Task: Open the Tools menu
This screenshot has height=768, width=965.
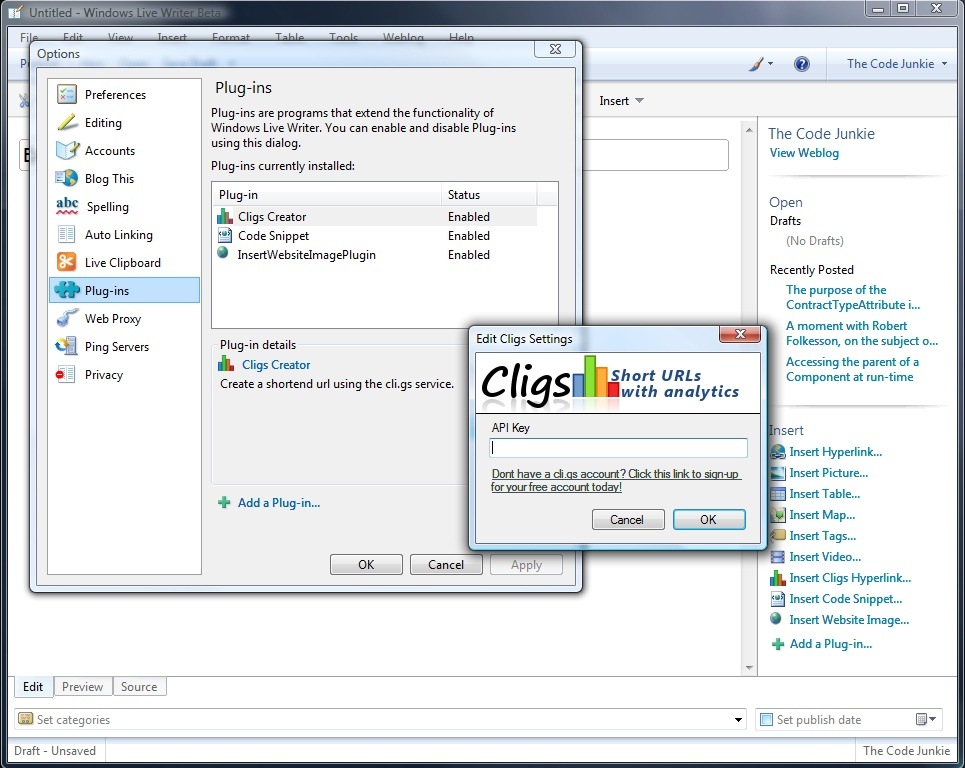Action: 343,37
